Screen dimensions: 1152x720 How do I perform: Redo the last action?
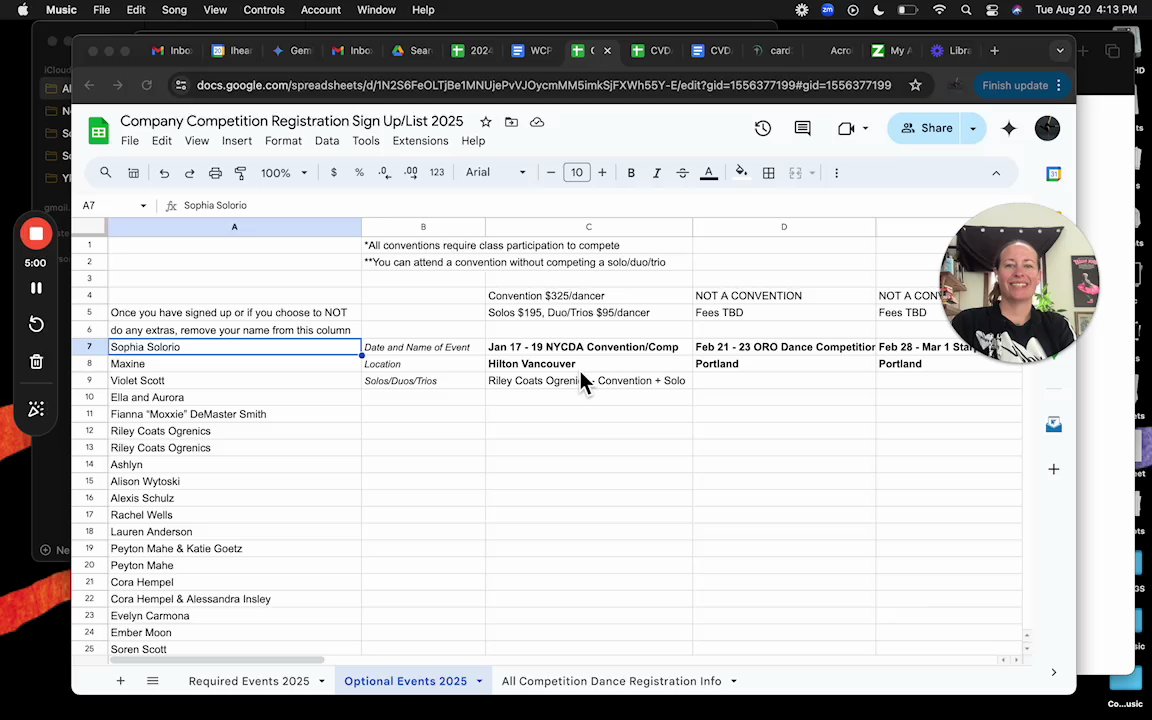click(190, 173)
